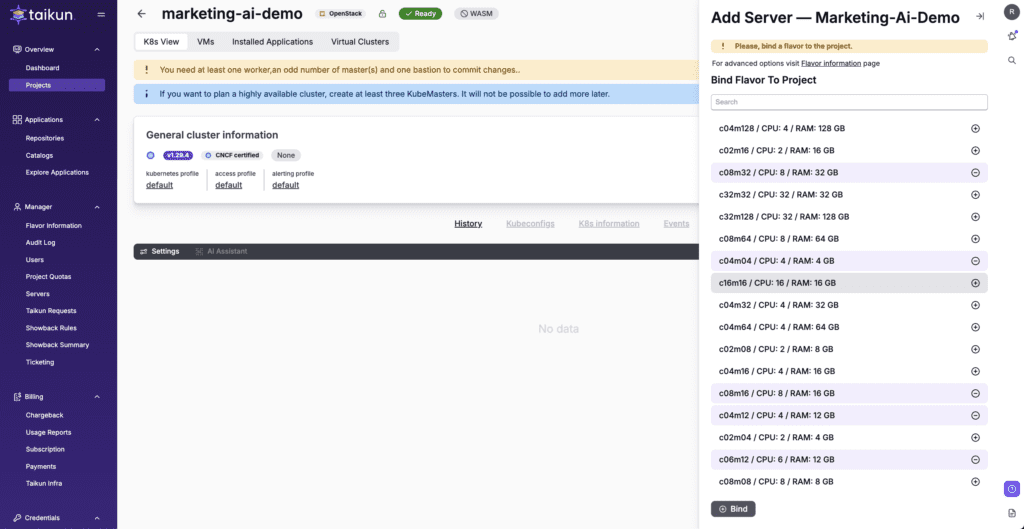The image size is (1024, 529).
Task: Collapse the Manager section chevron
Action: pos(97,207)
